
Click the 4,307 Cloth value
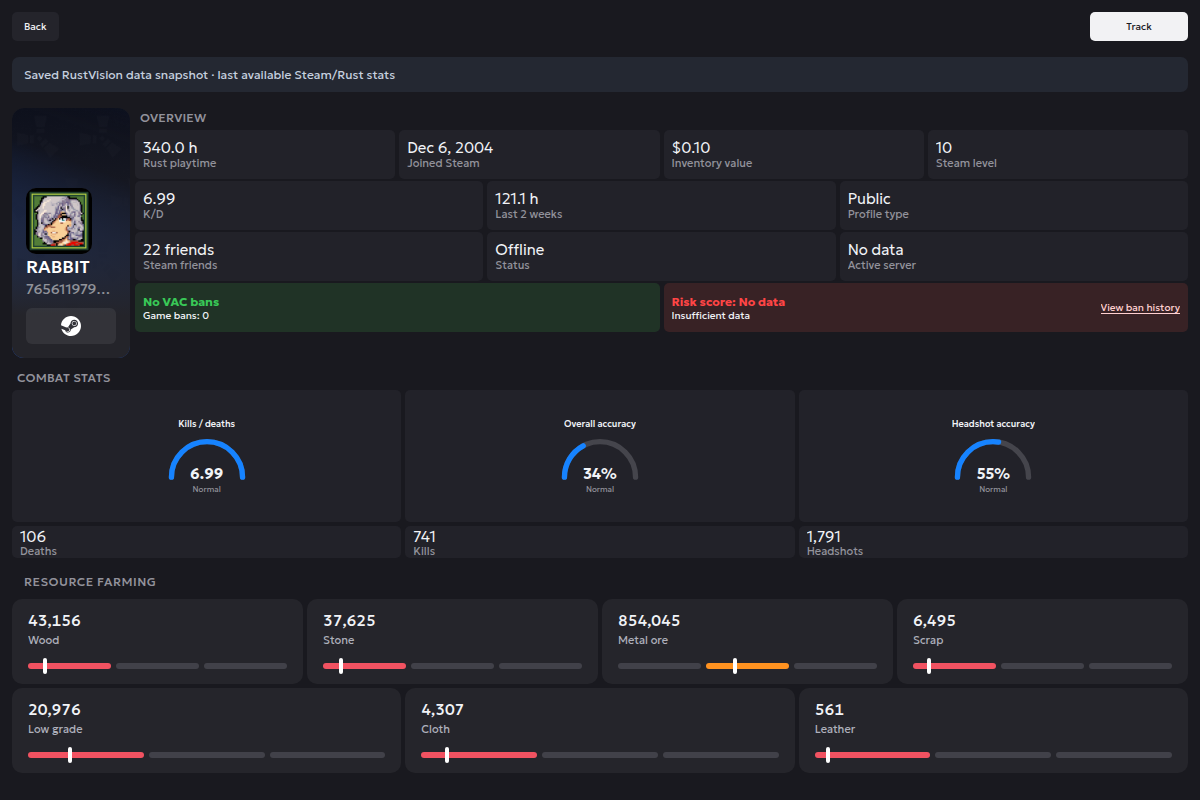coord(442,710)
